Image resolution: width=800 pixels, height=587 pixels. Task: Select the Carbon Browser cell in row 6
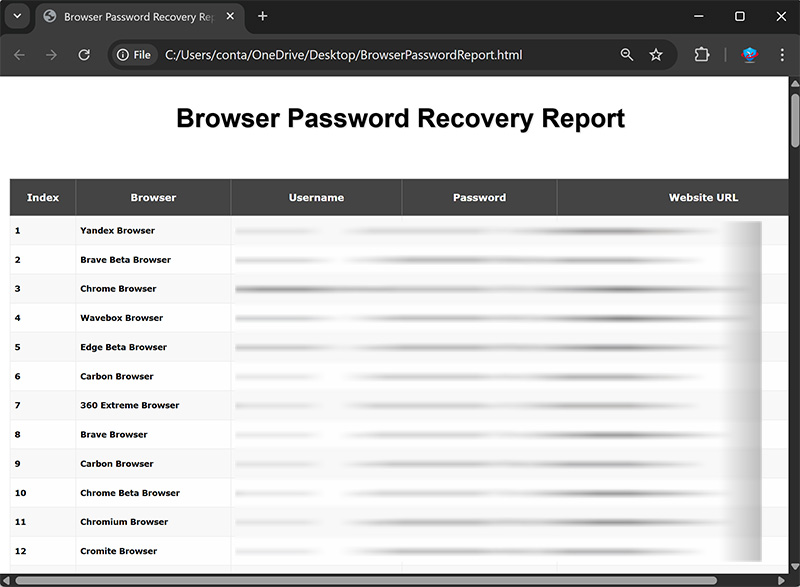[153, 376]
